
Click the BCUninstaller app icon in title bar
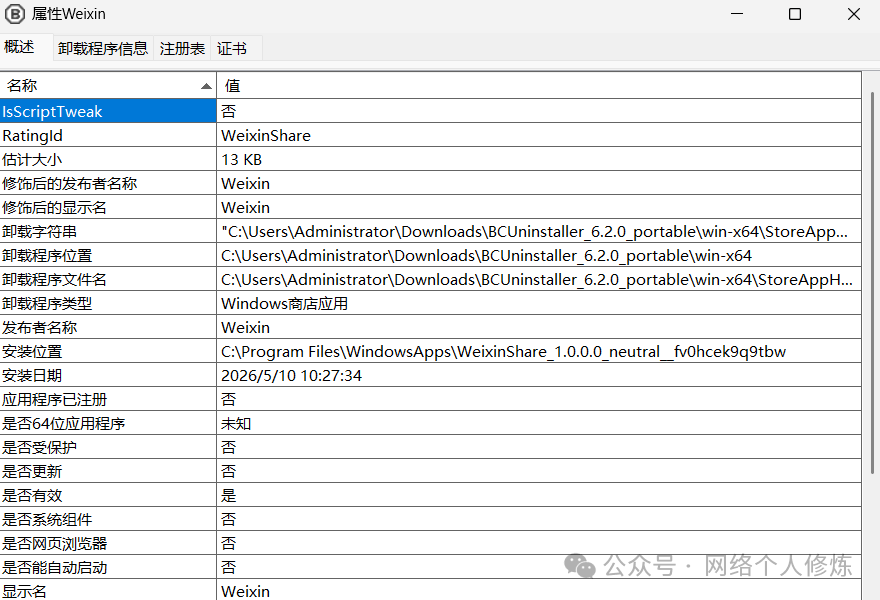15,14
